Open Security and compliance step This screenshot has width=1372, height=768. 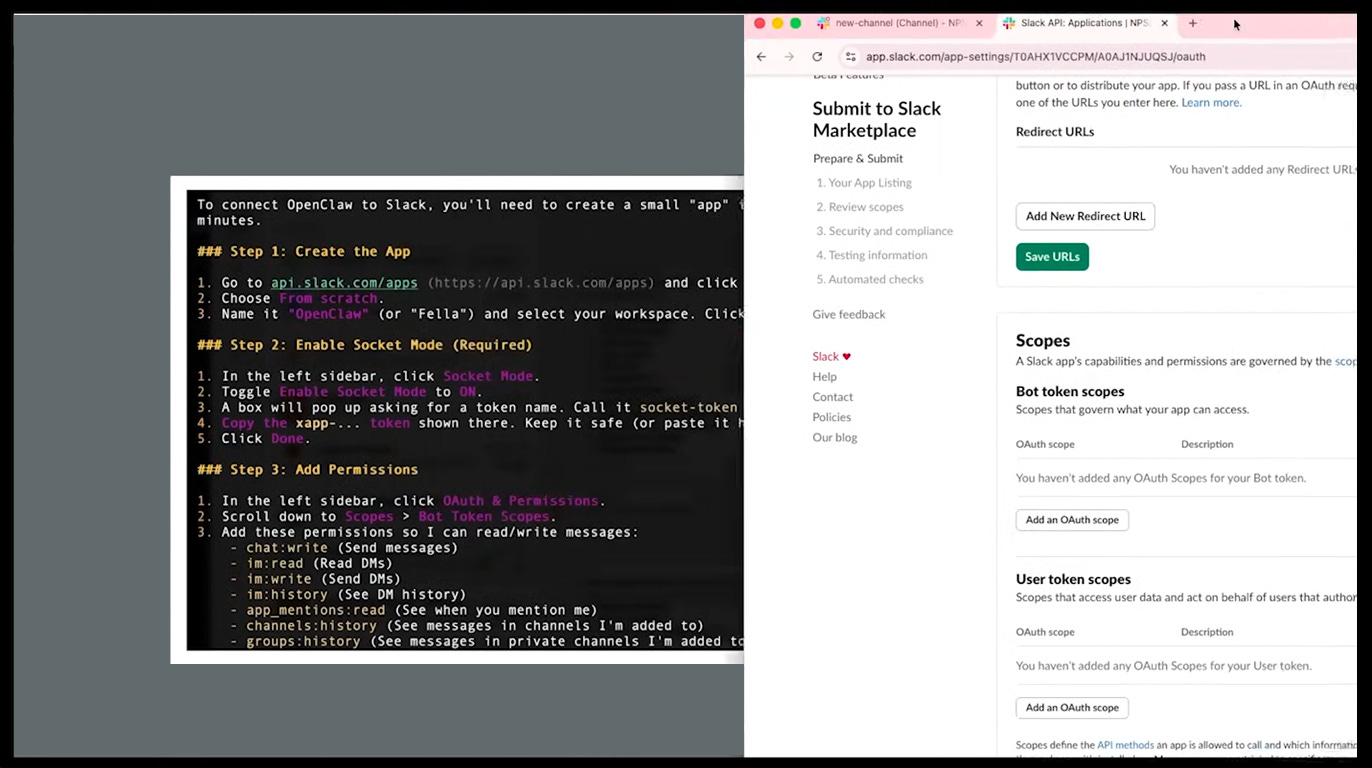884,231
